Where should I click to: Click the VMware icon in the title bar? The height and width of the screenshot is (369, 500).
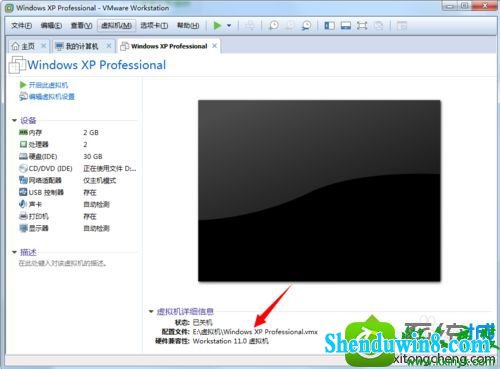pyautogui.click(x=9, y=8)
